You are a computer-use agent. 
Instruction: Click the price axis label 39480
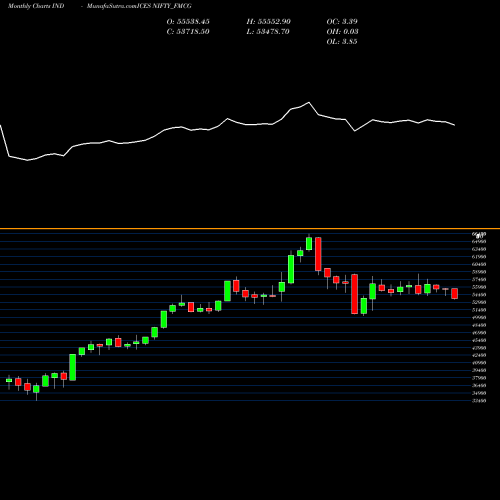pyautogui.click(x=479, y=370)
